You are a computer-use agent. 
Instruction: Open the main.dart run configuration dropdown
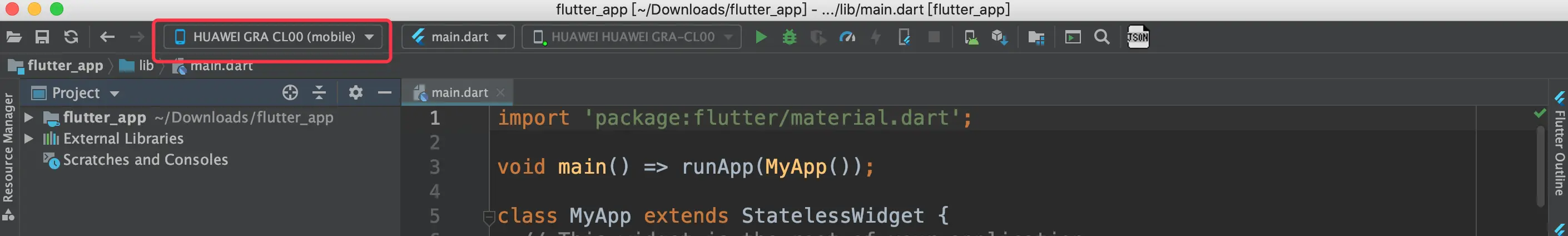[458, 37]
